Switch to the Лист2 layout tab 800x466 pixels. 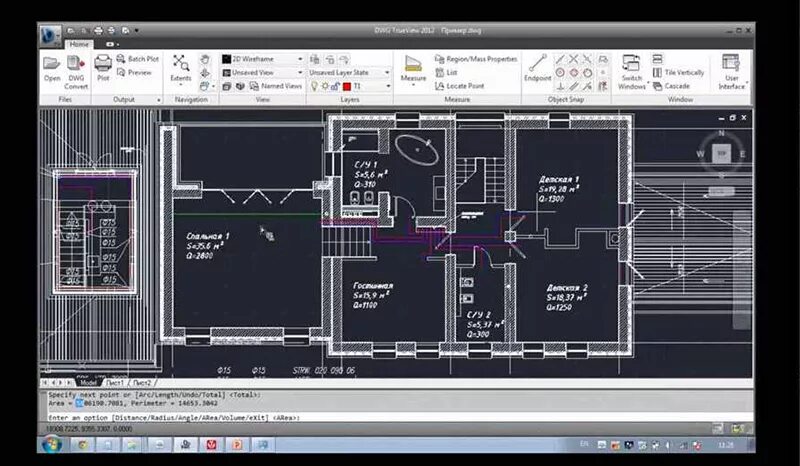click(141, 382)
